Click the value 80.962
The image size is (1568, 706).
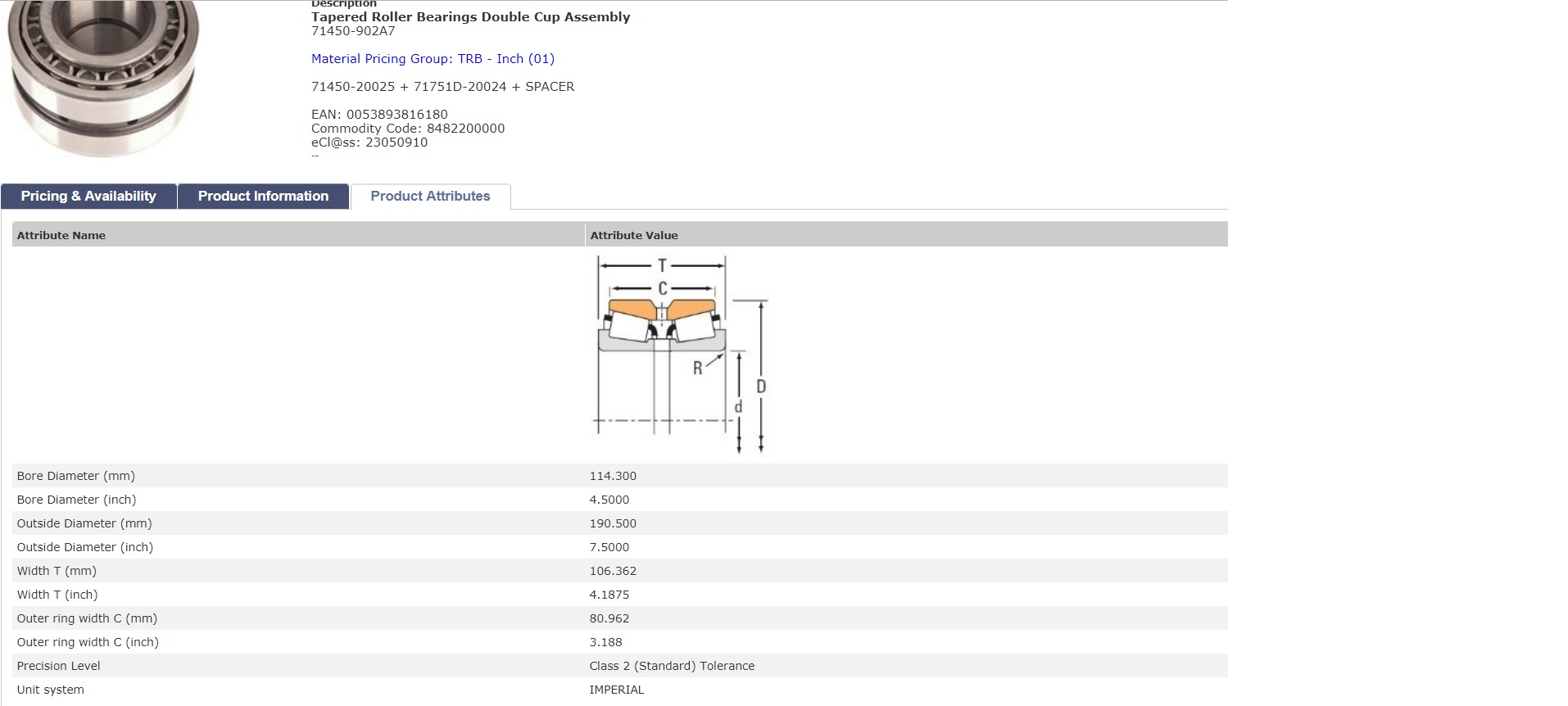tap(610, 618)
